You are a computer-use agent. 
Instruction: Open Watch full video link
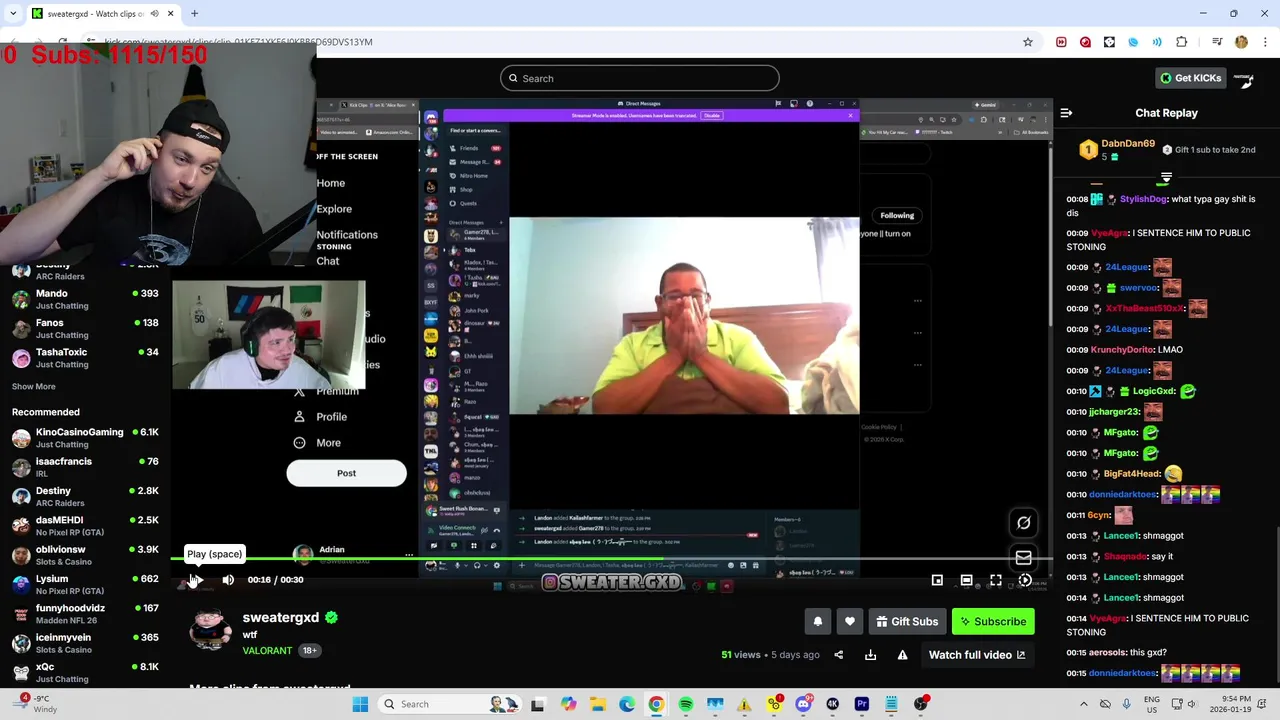pyautogui.click(x=977, y=655)
